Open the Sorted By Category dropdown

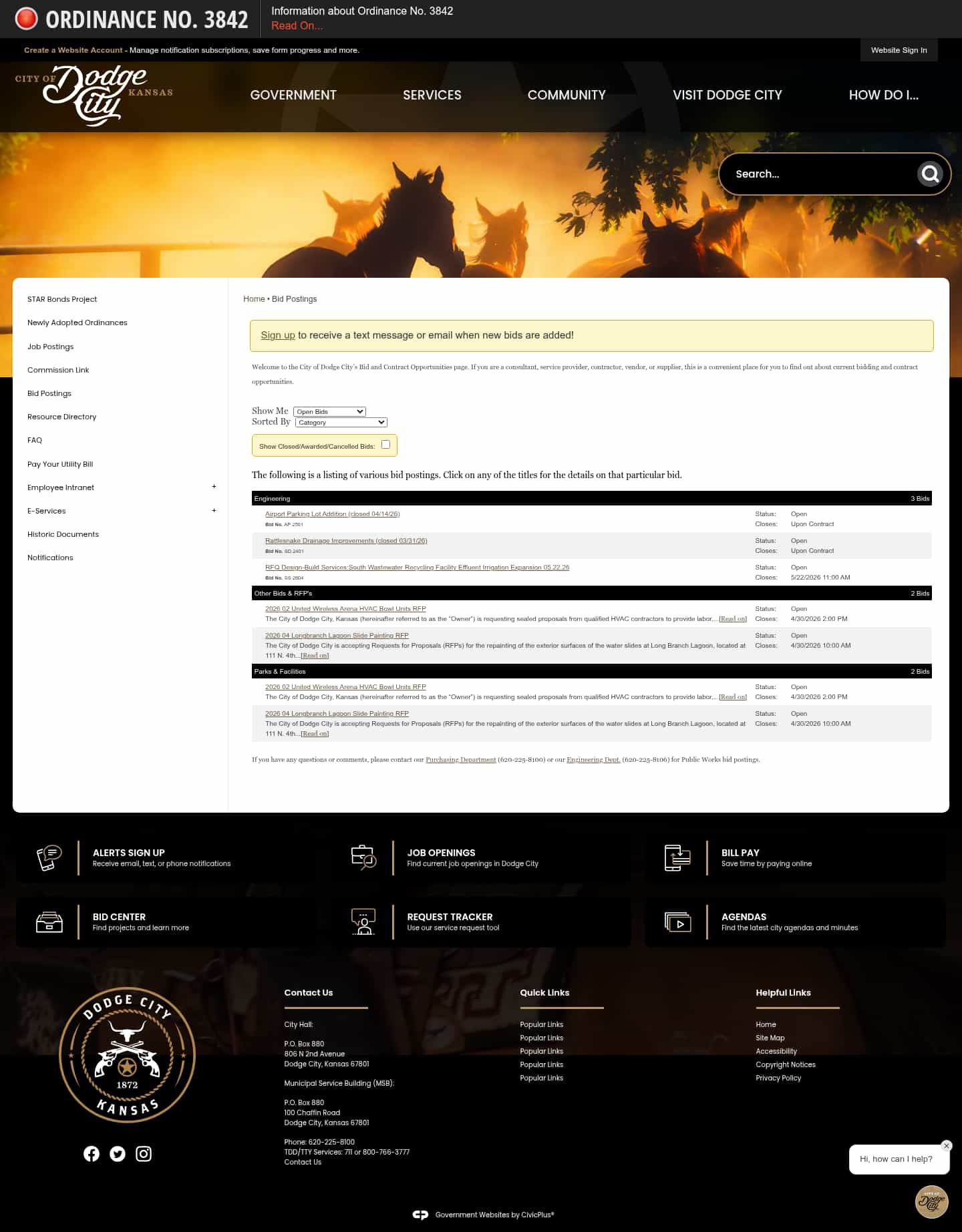point(341,422)
